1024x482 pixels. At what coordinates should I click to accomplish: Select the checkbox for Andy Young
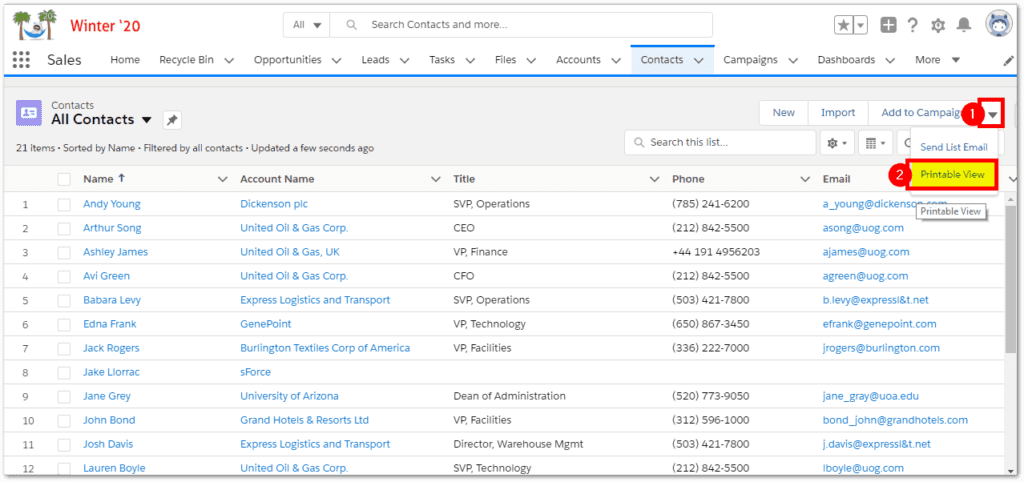[x=64, y=204]
